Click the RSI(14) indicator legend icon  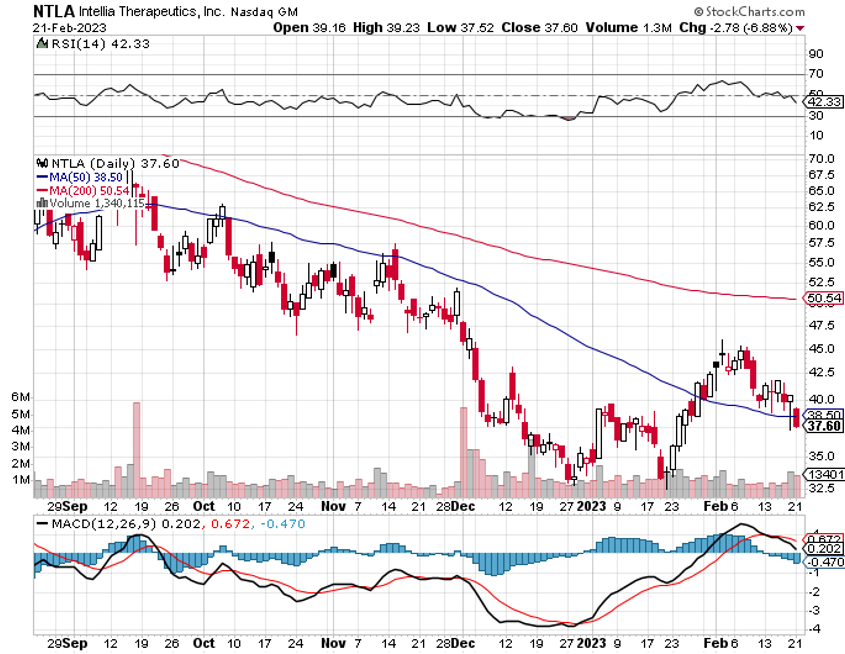pyautogui.click(x=41, y=44)
